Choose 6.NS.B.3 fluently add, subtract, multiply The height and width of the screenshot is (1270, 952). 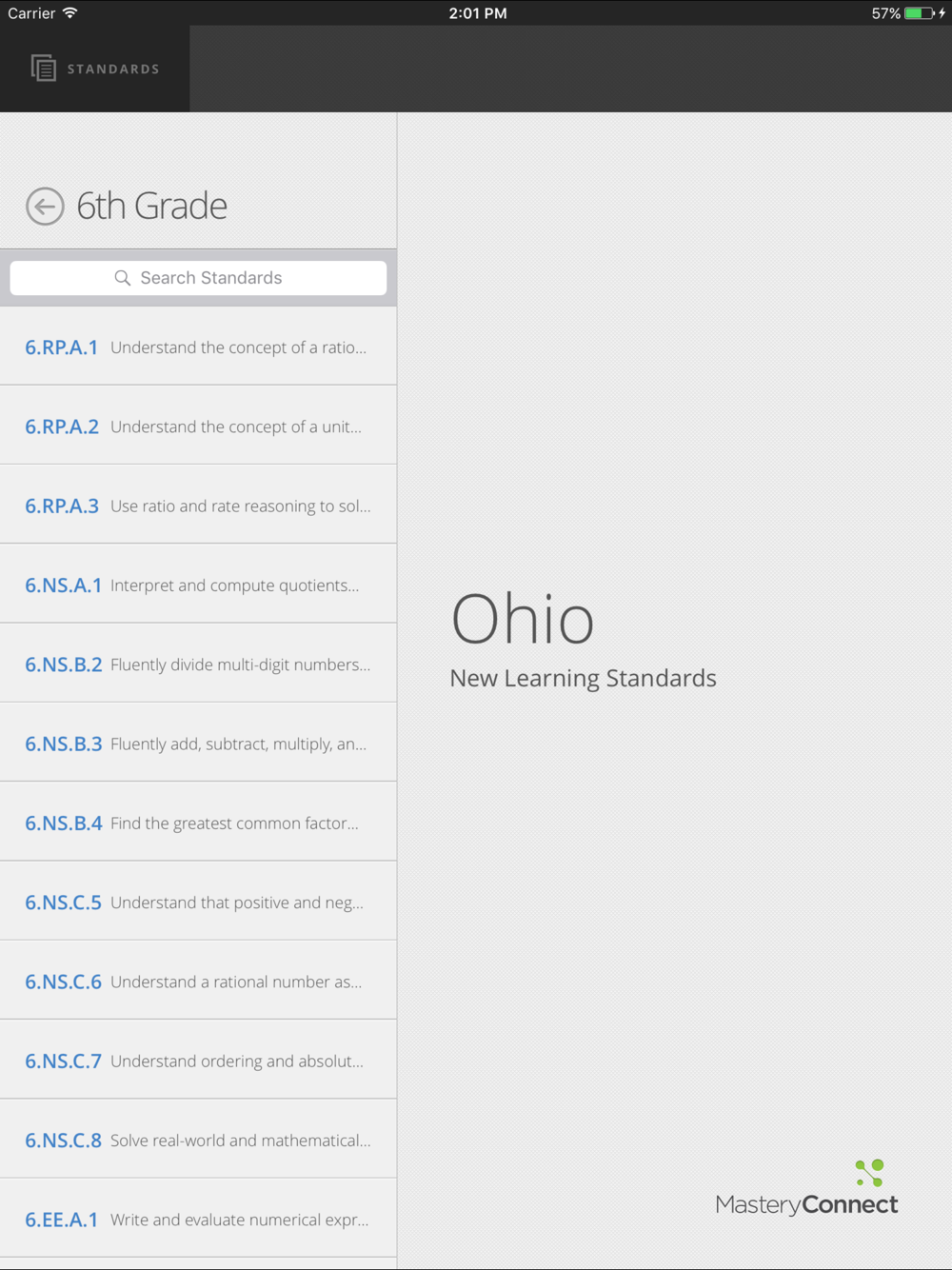[198, 744]
